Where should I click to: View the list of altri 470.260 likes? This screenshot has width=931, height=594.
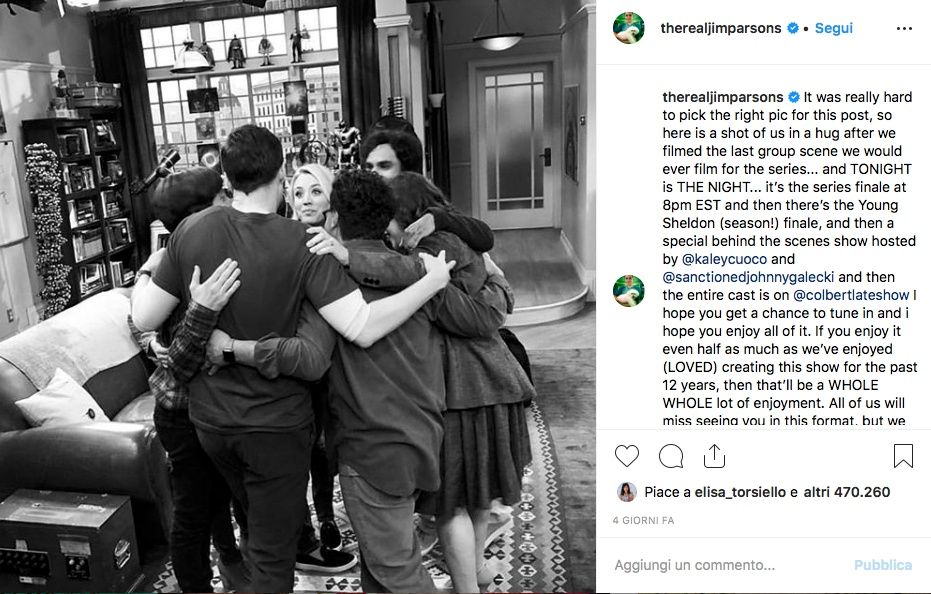[847, 492]
